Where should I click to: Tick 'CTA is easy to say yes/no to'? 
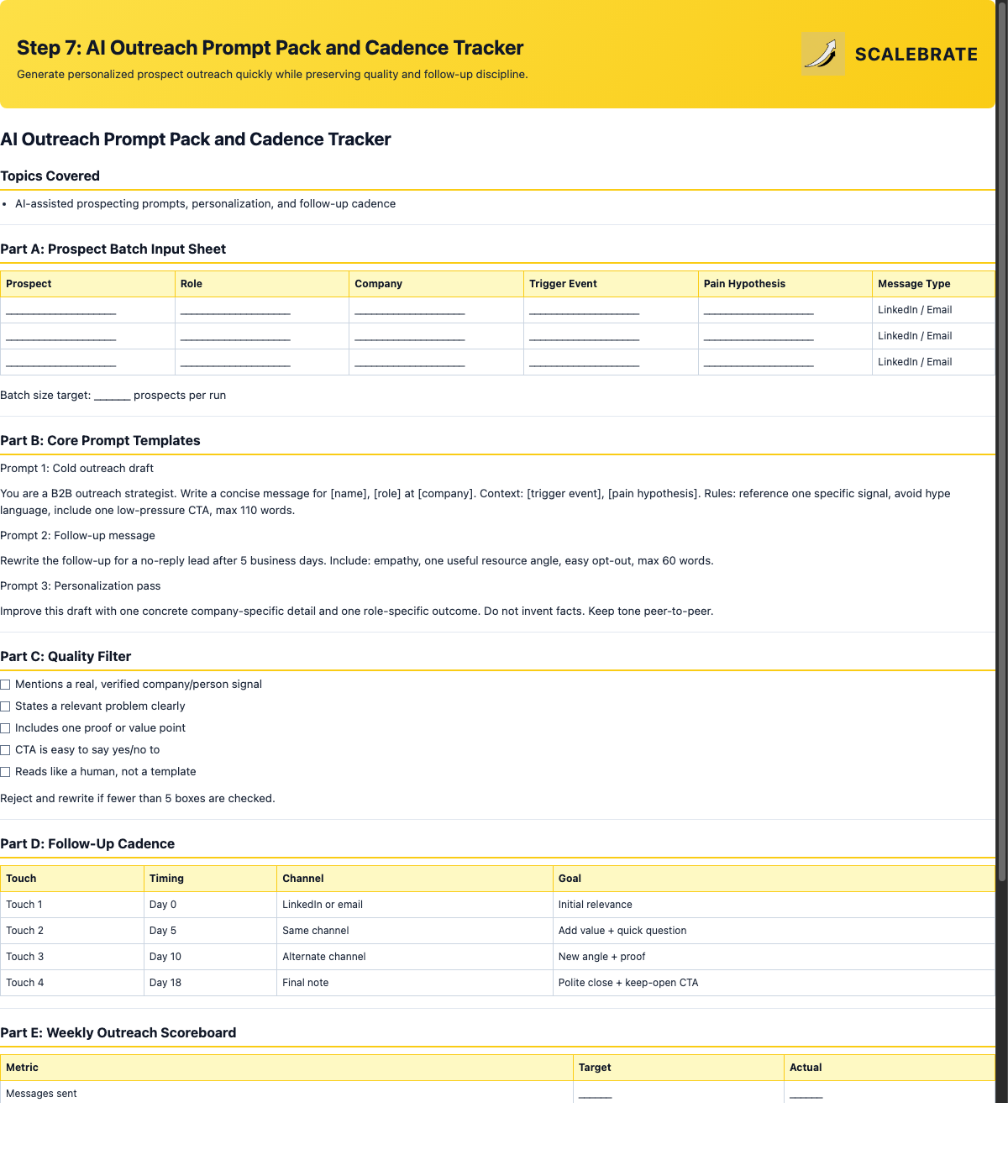coord(5,750)
